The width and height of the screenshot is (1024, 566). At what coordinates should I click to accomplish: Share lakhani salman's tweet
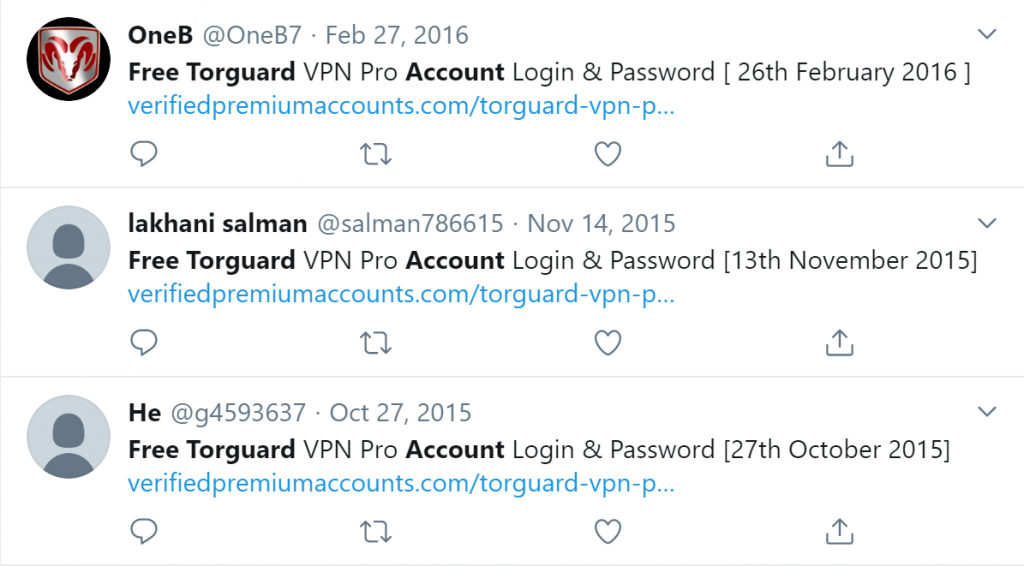point(839,343)
